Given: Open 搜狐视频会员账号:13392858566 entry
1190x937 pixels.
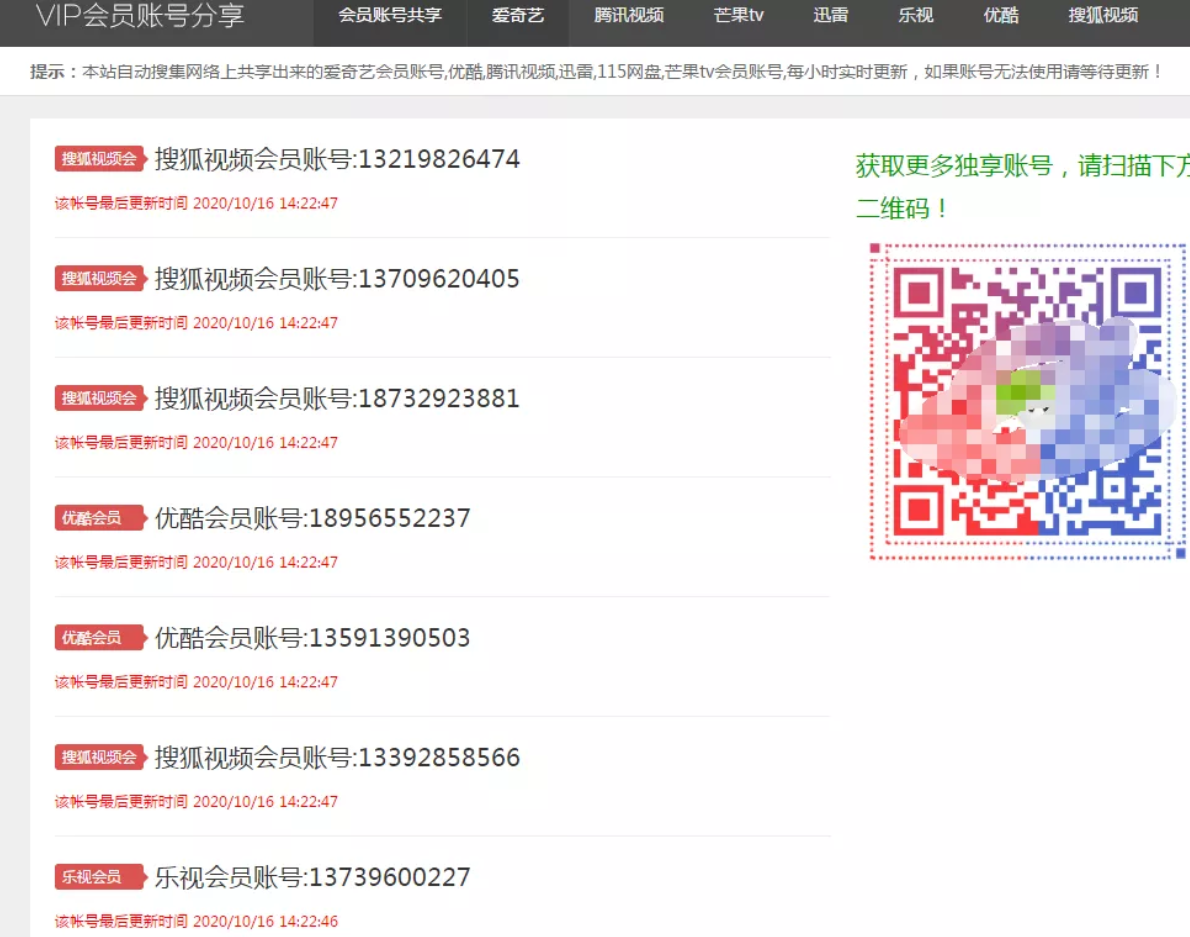Looking at the screenshot, I should [337, 757].
